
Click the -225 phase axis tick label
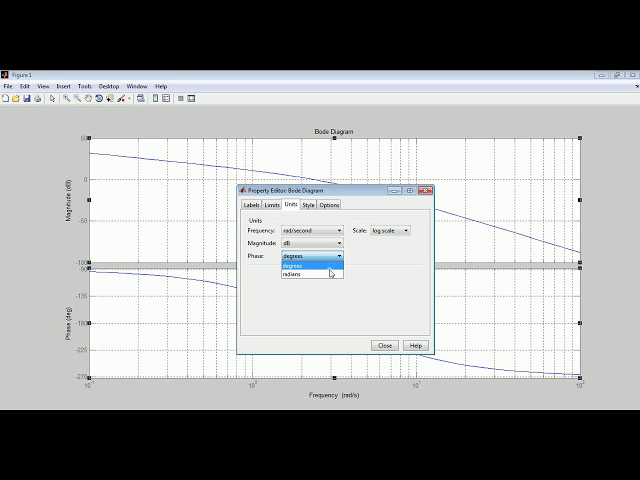pos(82,350)
